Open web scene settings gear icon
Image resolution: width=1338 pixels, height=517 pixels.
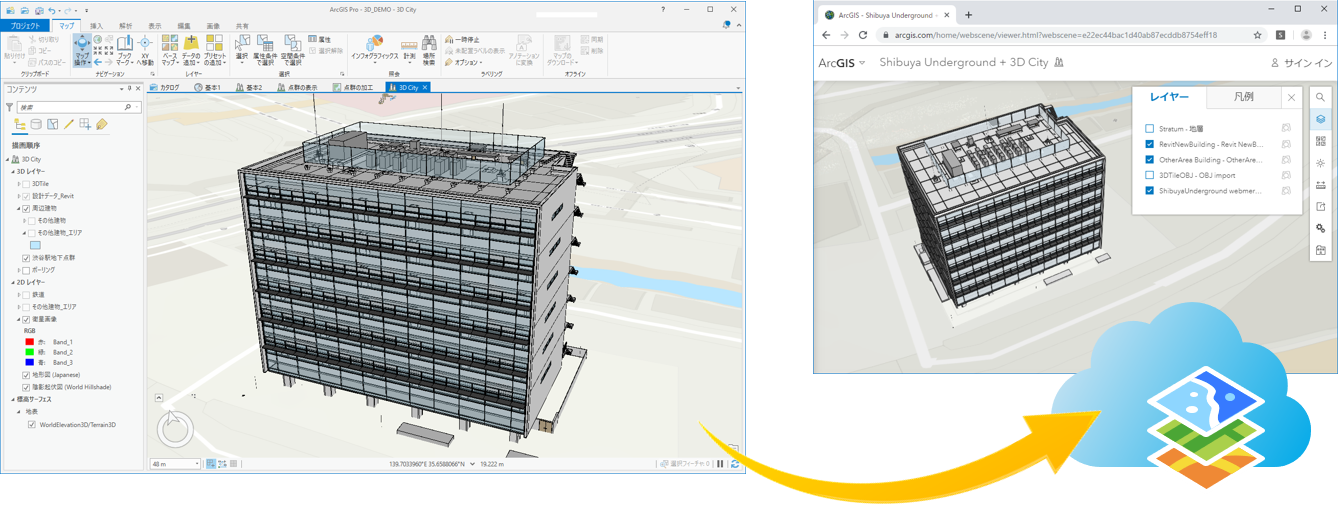[1320, 229]
